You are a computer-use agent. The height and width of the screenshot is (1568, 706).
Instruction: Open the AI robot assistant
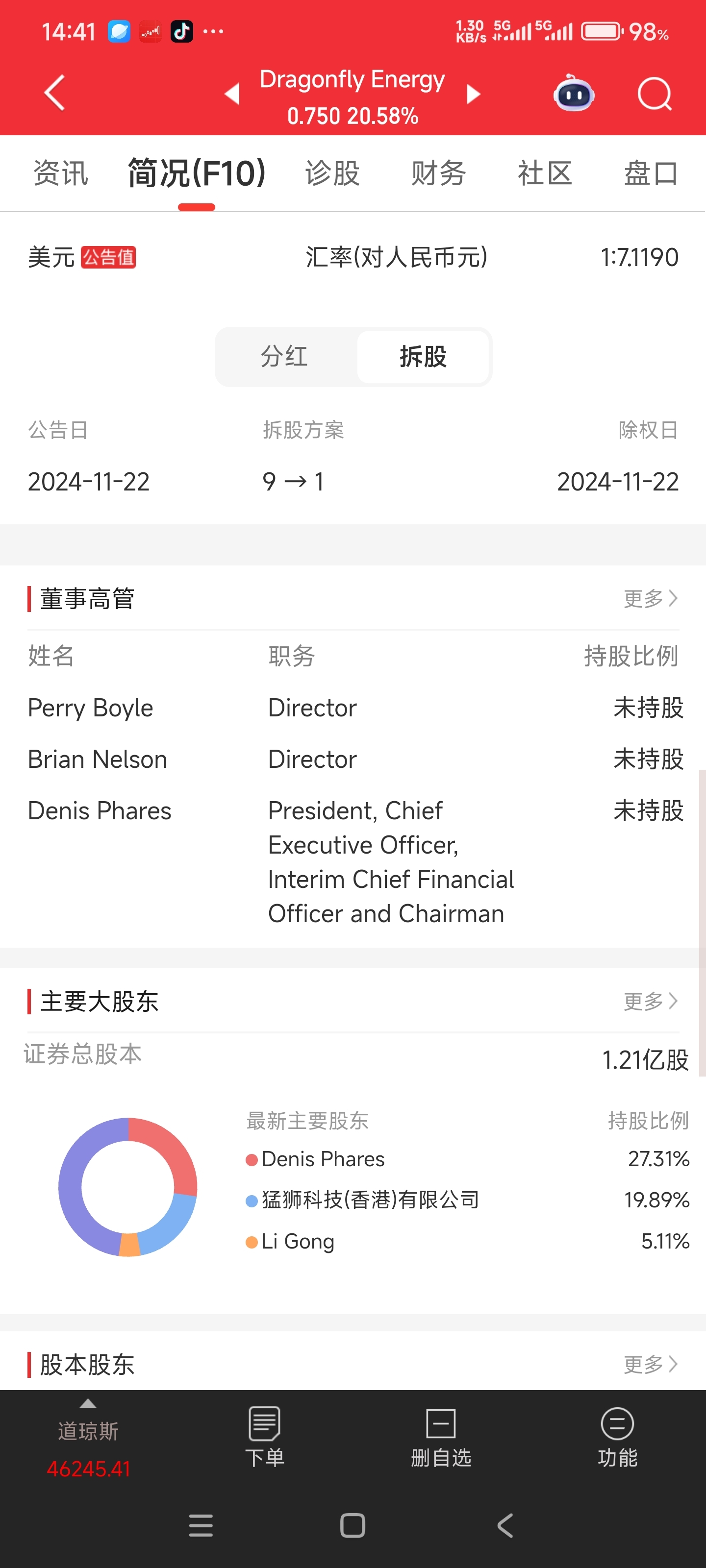[573, 95]
